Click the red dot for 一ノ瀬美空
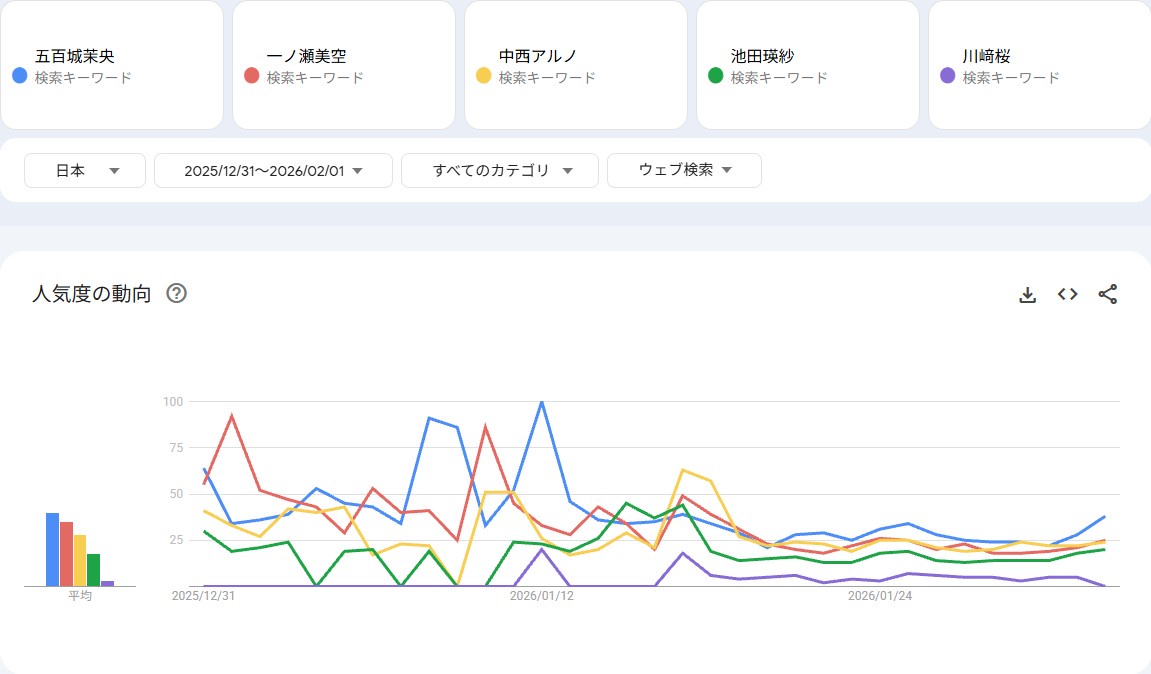1151x674 pixels. [252, 75]
